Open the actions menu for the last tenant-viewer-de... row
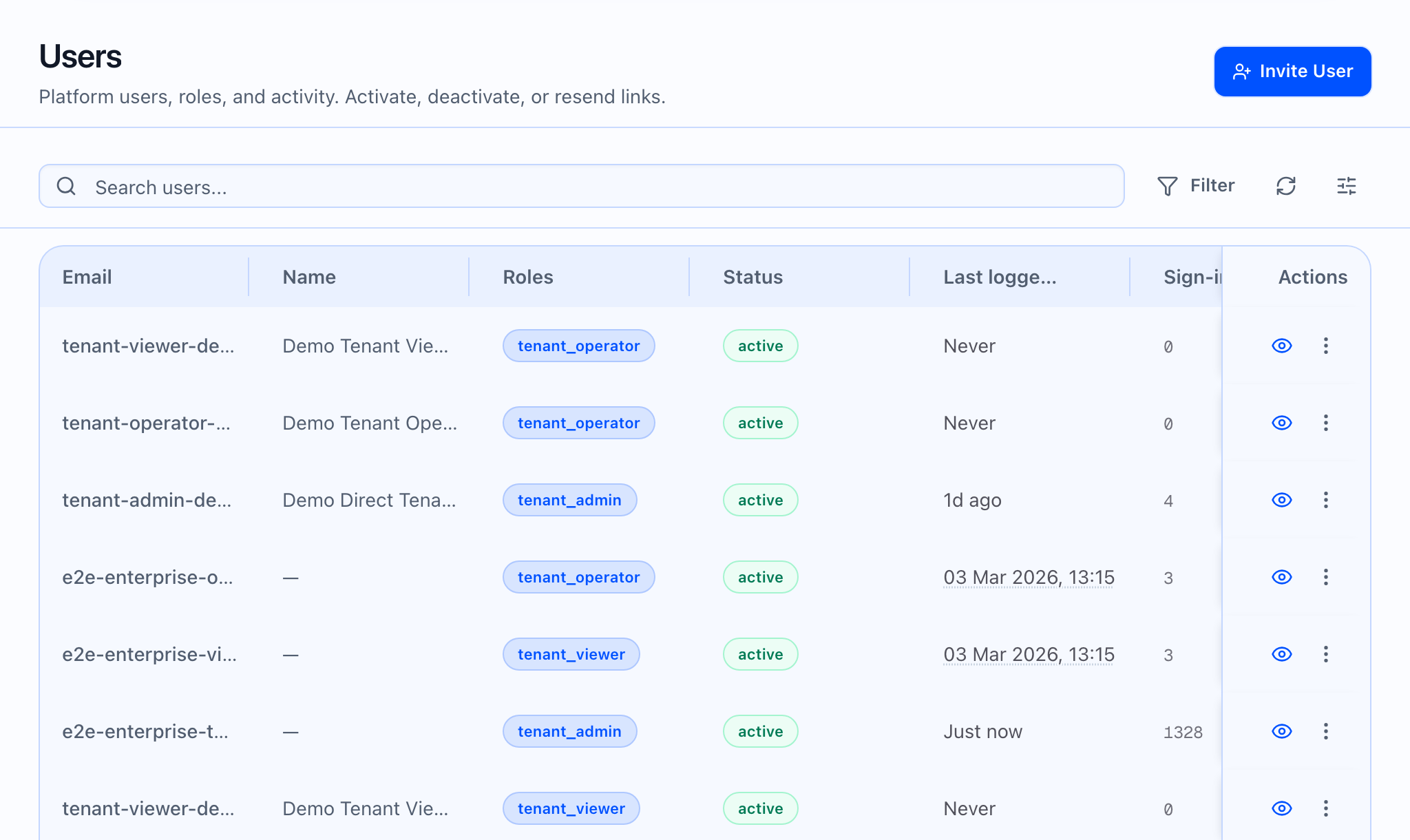 click(x=1325, y=808)
